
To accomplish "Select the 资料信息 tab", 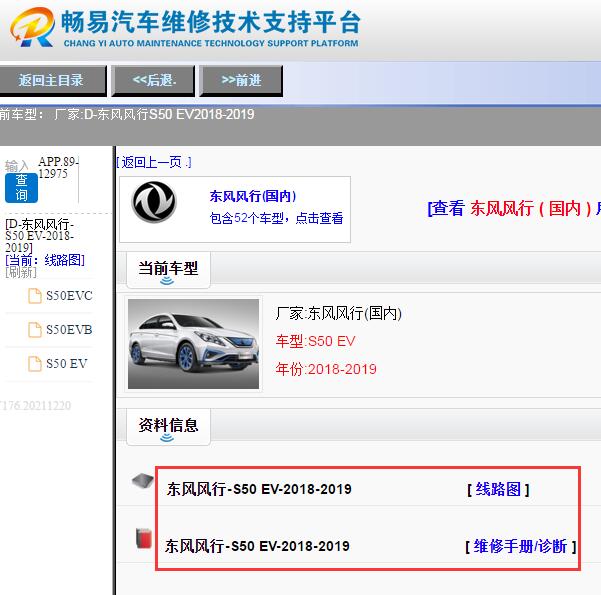I will point(168,427).
